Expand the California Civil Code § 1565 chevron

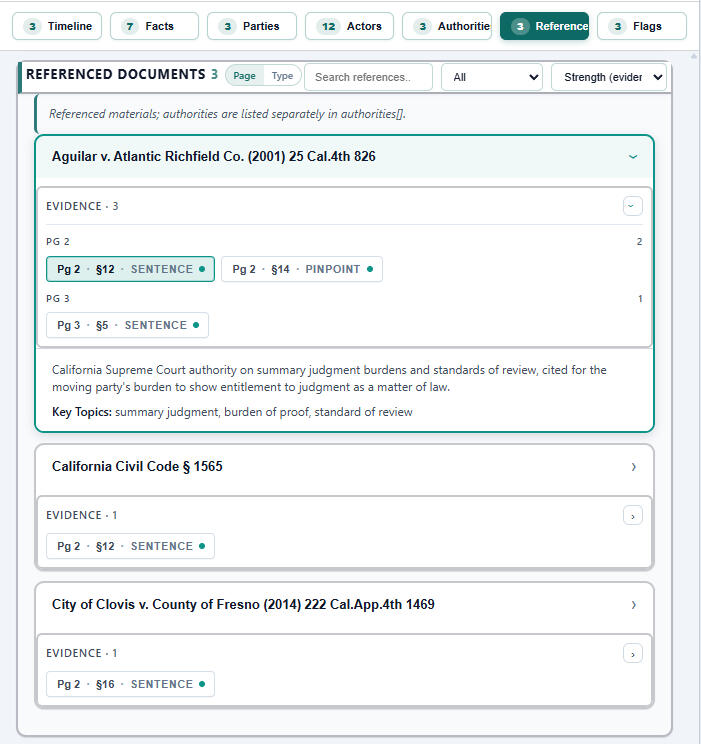point(633,467)
